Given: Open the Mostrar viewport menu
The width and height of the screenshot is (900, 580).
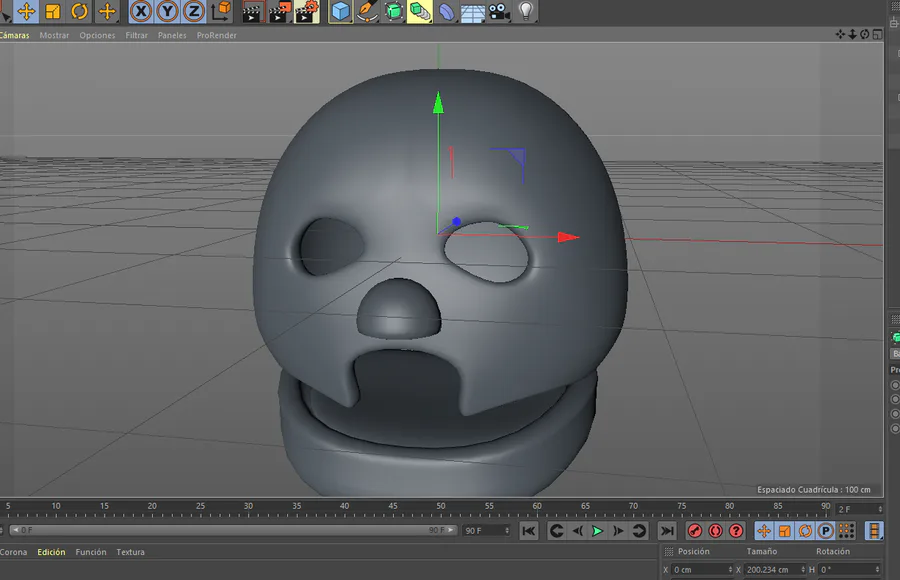Looking at the screenshot, I should point(54,35).
